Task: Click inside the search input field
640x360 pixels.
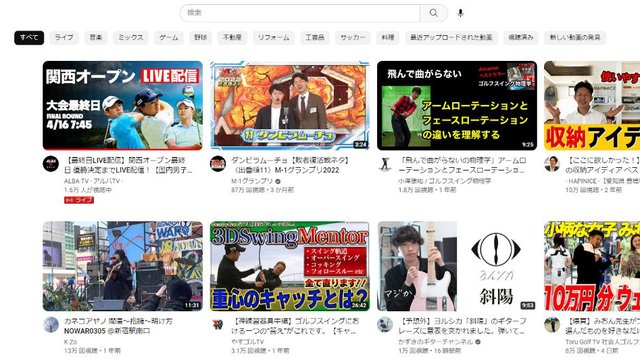Action: tap(300, 13)
